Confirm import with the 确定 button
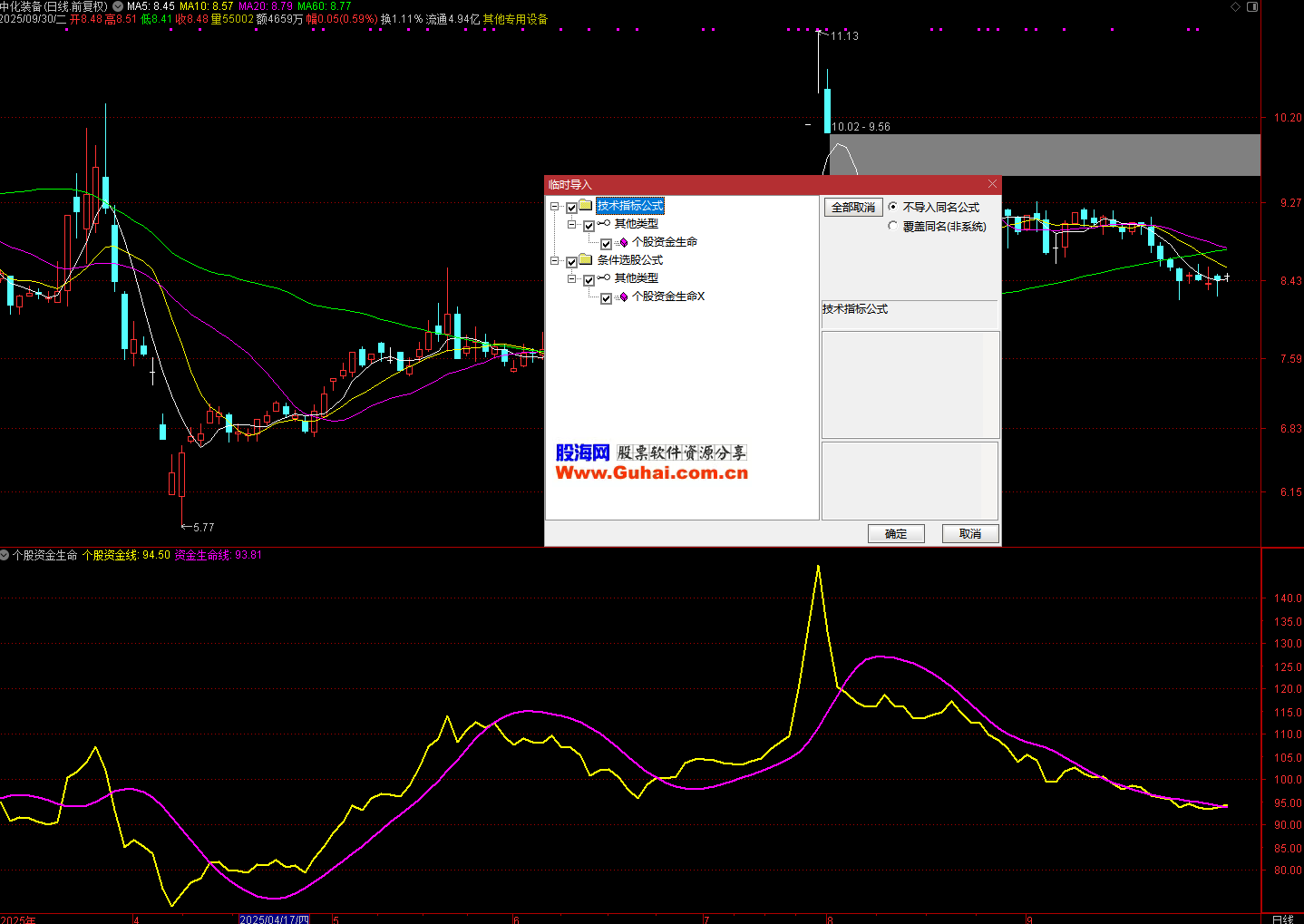The image size is (1304, 924). (896, 534)
